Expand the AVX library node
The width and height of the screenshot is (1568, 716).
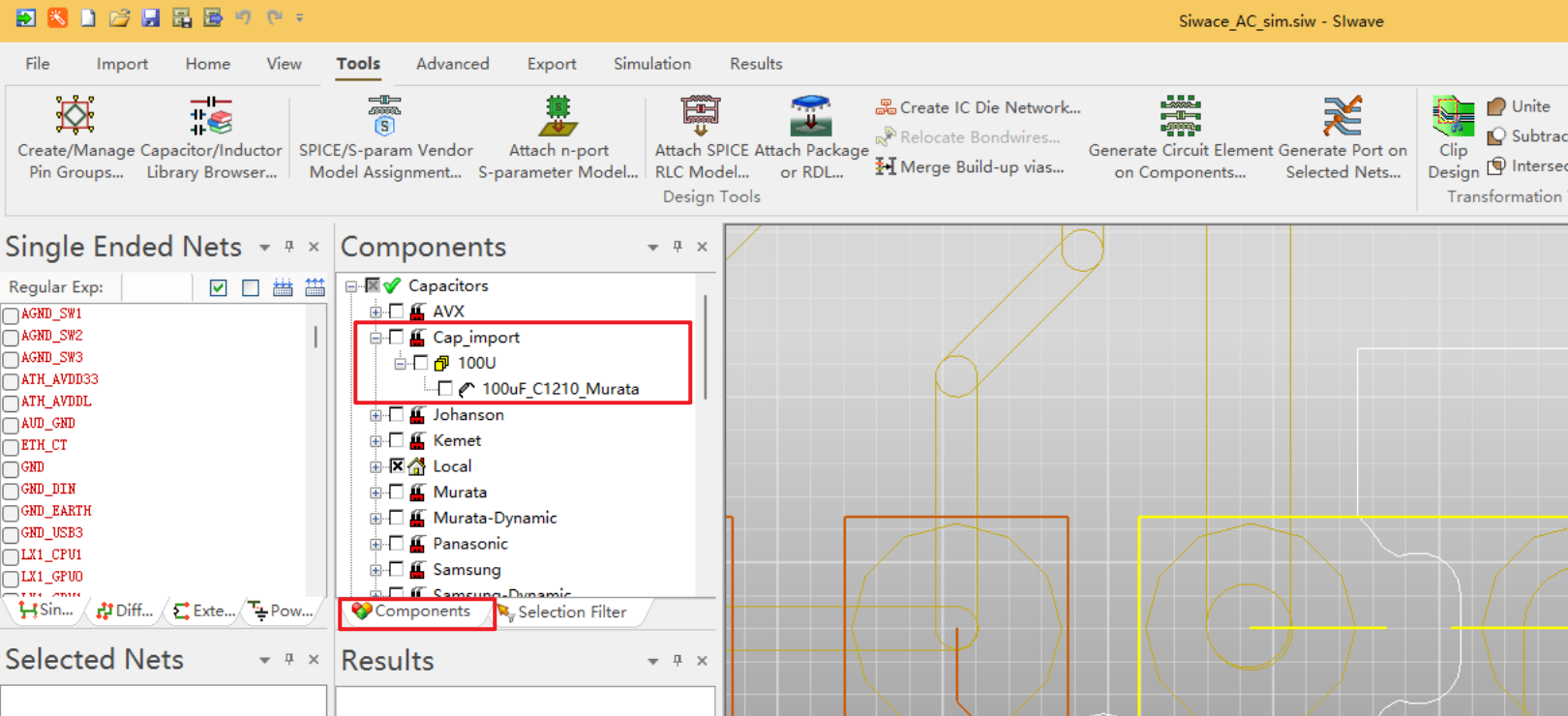click(x=376, y=312)
